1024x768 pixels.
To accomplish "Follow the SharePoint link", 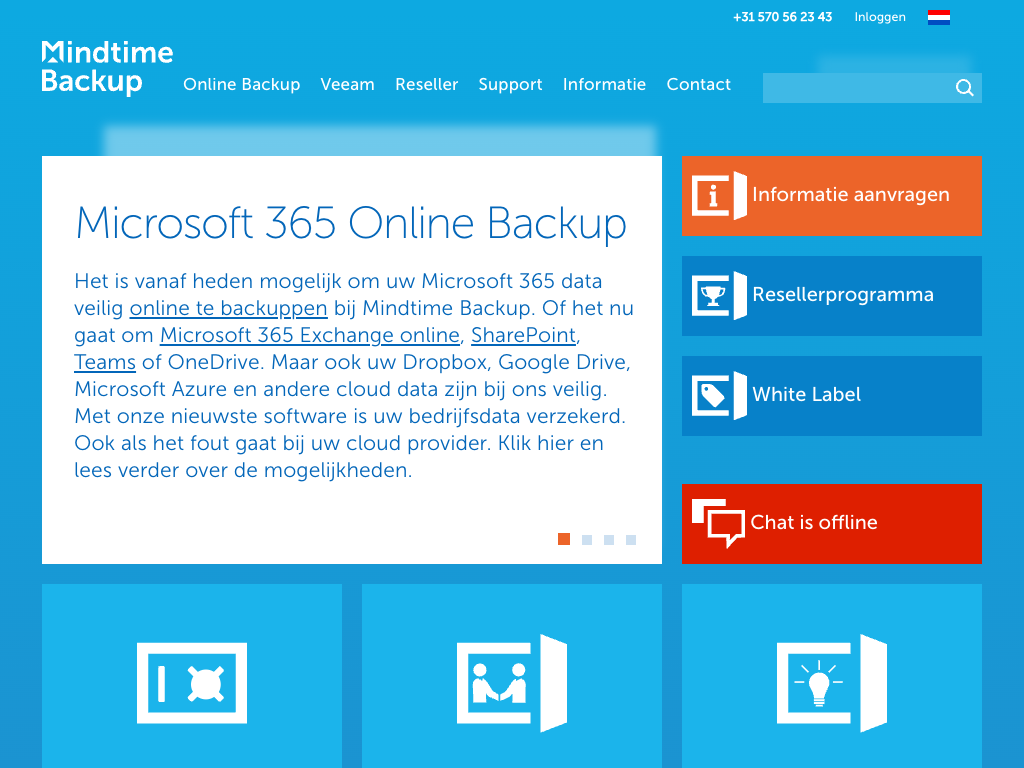I will pos(524,335).
